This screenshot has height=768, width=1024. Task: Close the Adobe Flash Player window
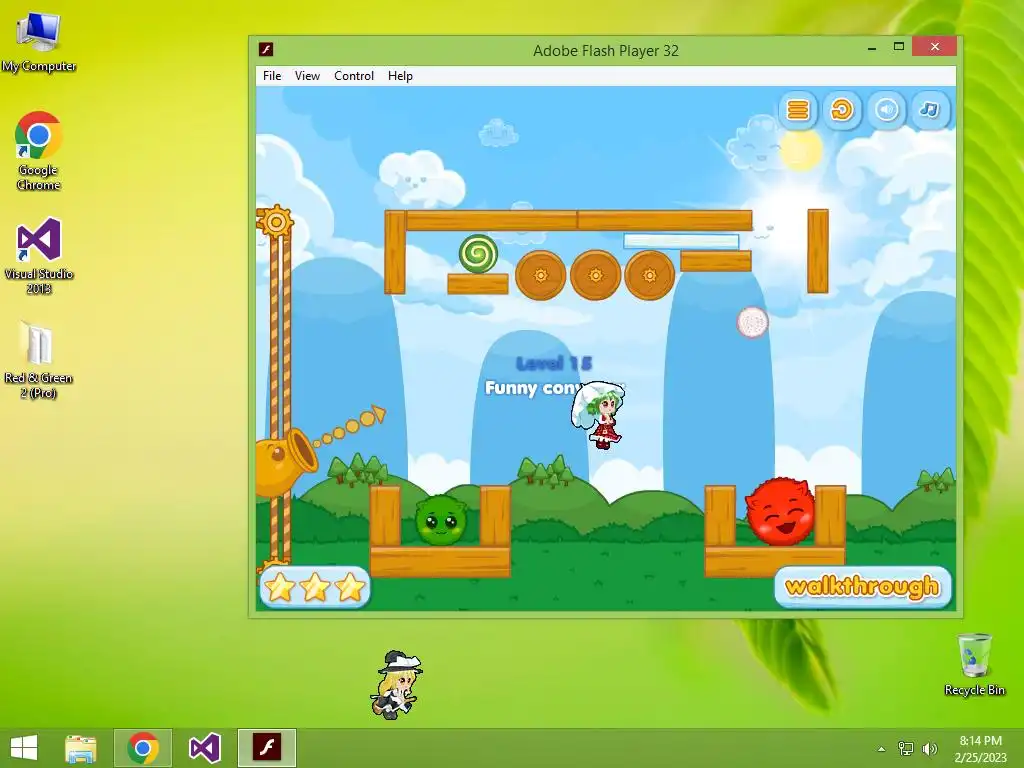pyautogui.click(x=935, y=47)
